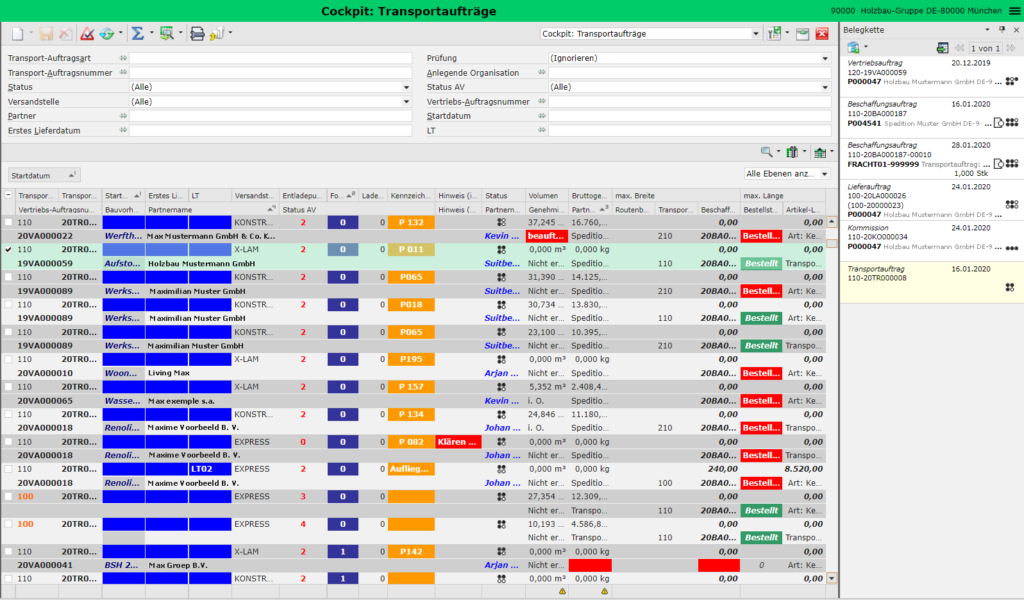Tick the checkbox for the P018 row
The width and height of the screenshot is (1024, 600).
point(9,304)
